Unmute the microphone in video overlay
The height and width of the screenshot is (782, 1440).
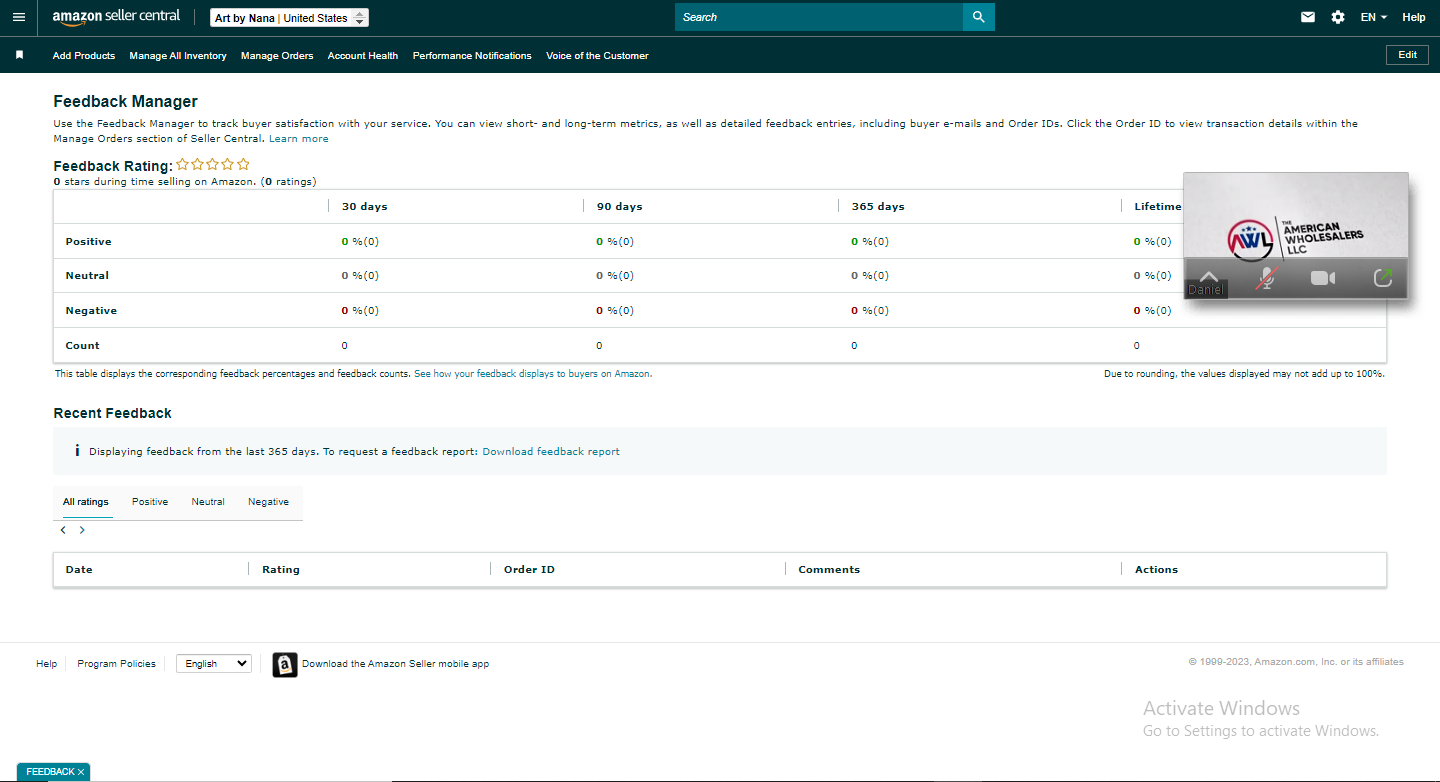point(1266,278)
